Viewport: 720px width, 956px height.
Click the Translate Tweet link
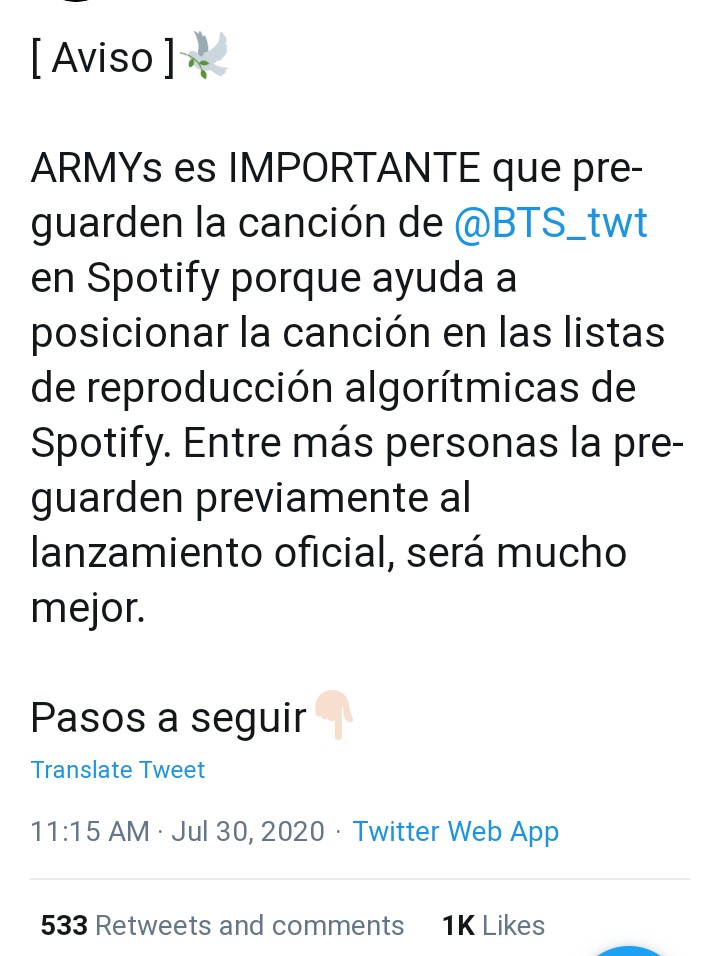pyautogui.click(x=118, y=770)
